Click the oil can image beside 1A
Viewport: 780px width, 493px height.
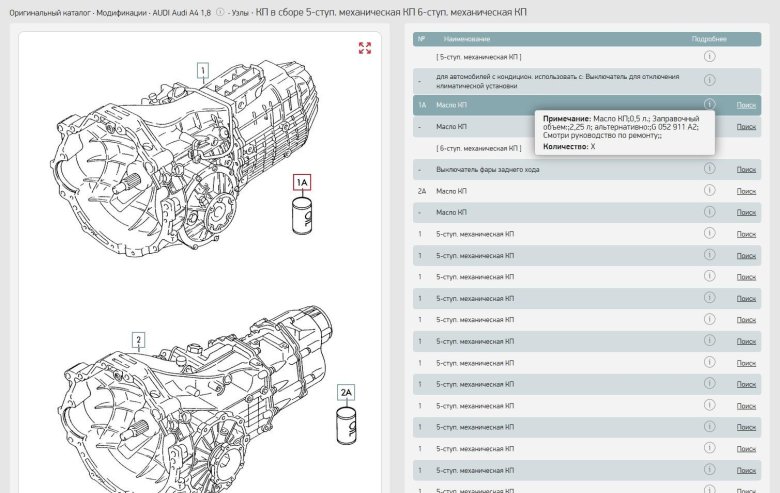302,216
